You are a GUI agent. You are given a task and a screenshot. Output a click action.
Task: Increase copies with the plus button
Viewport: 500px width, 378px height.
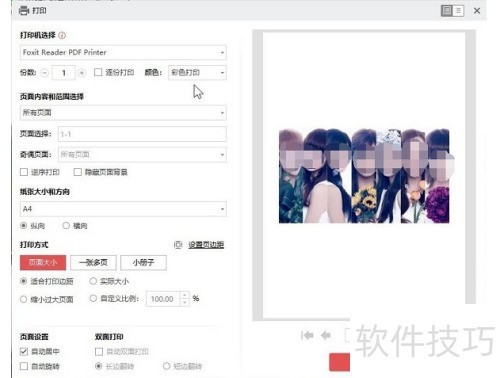click(81, 73)
